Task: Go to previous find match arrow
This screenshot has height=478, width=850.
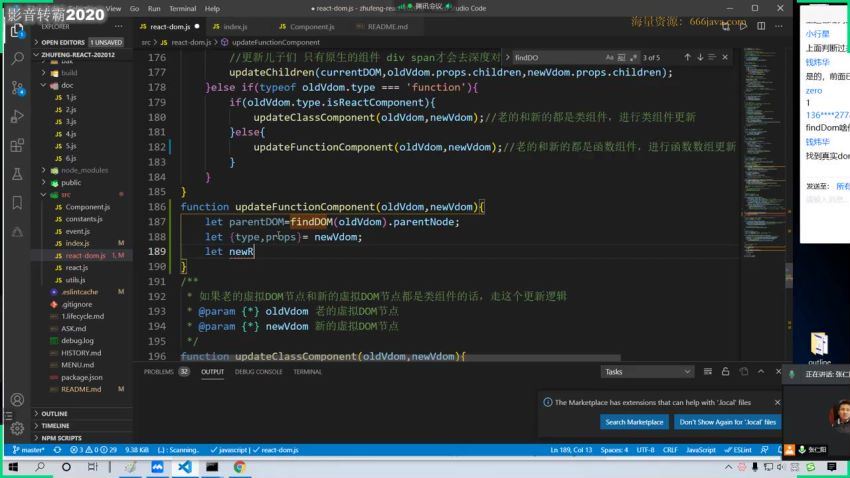Action: 687,57
